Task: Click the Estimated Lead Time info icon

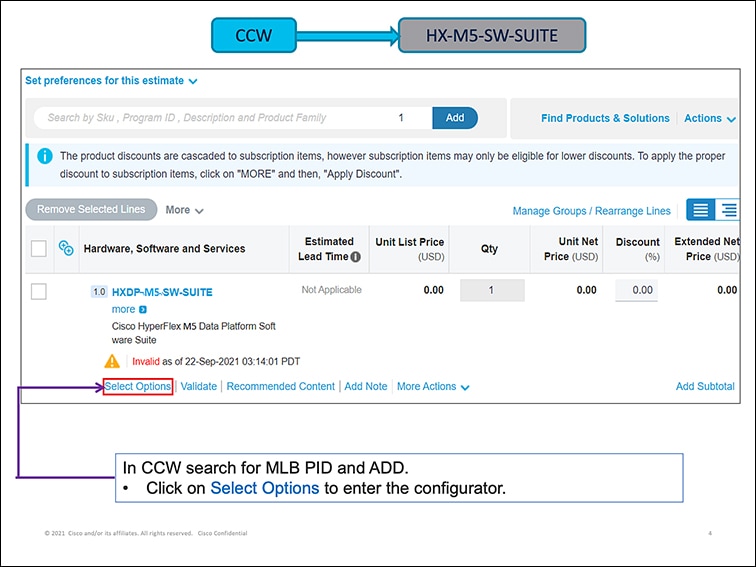Action: [x=356, y=257]
